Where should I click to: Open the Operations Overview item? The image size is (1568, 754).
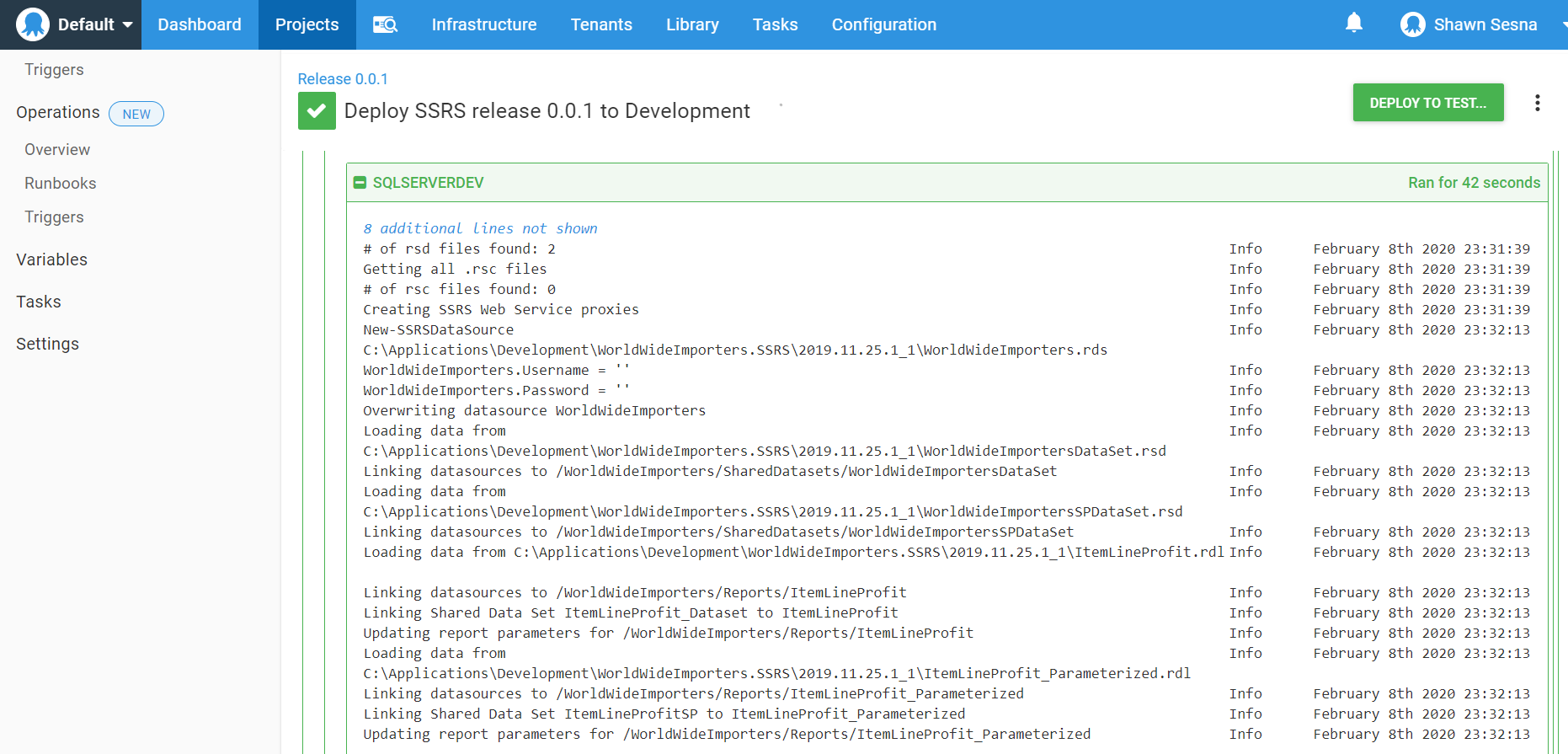[x=57, y=149]
